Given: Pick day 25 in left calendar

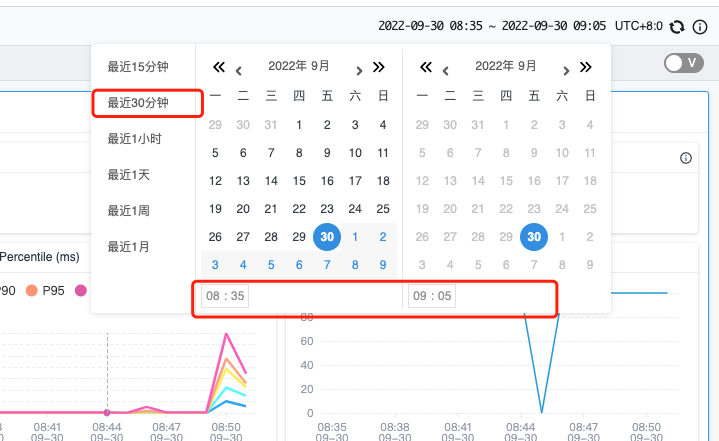Looking at the screenshot, I should (x=383, y=209).
